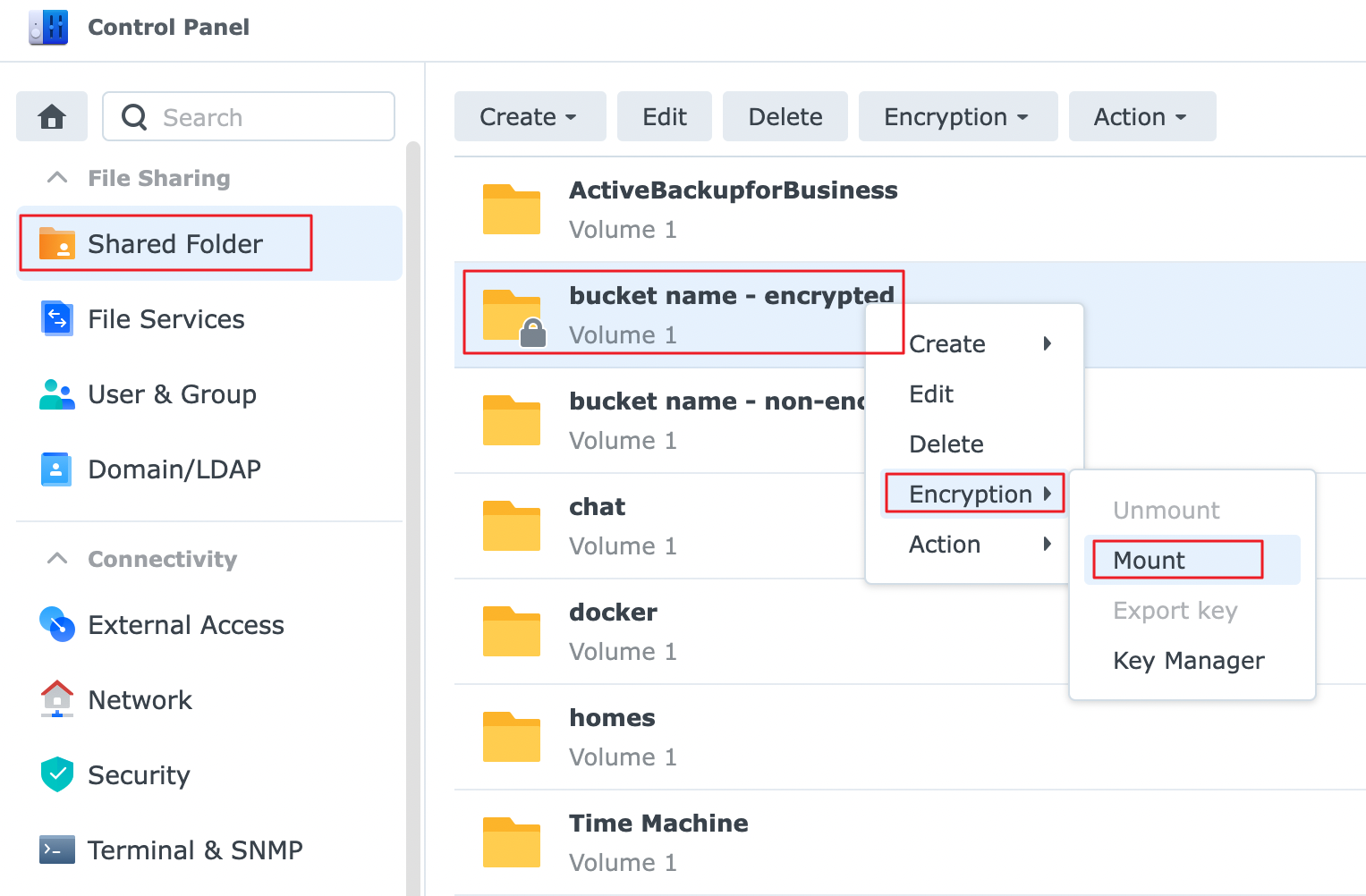Click the Home icon button
This screenshot has width=1366, height=896.
(52, 116)
